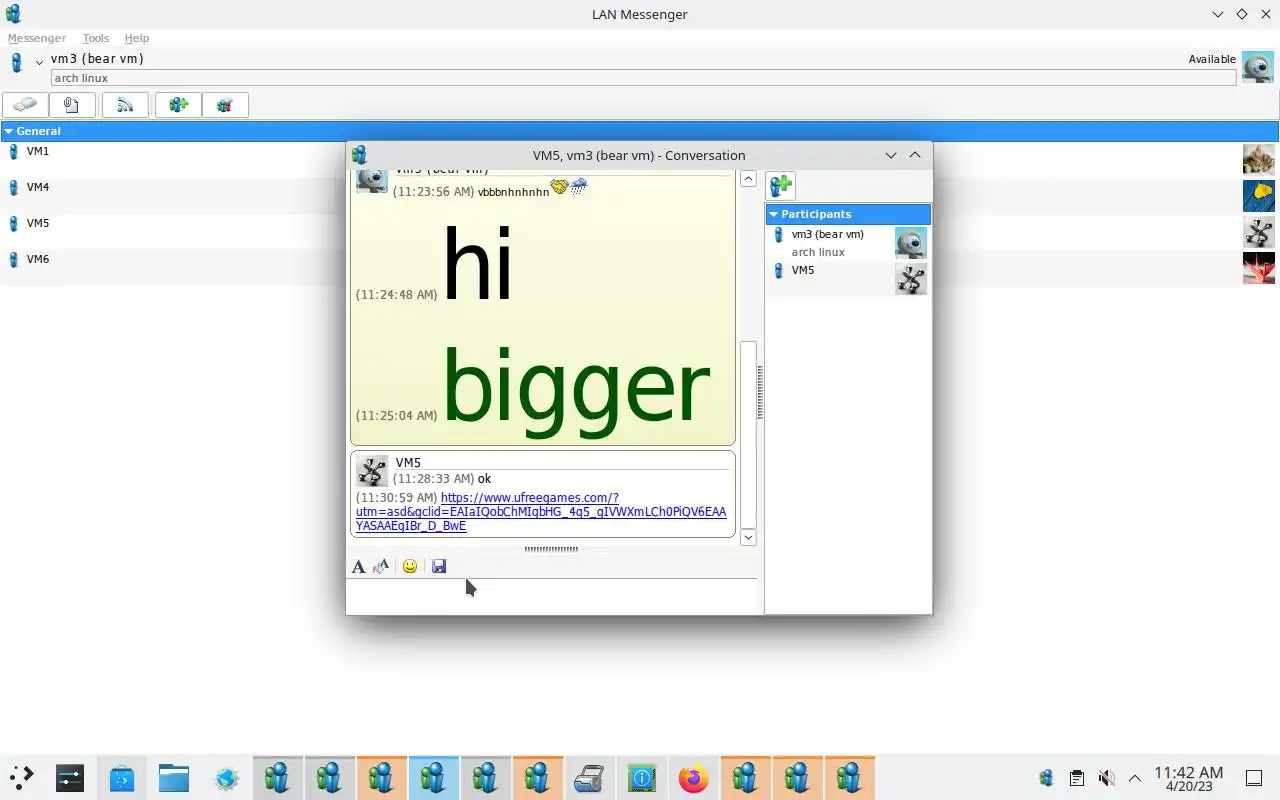Click the send file paperclip toolbar icon
The image size is (1280, 800).
[71, 105]
